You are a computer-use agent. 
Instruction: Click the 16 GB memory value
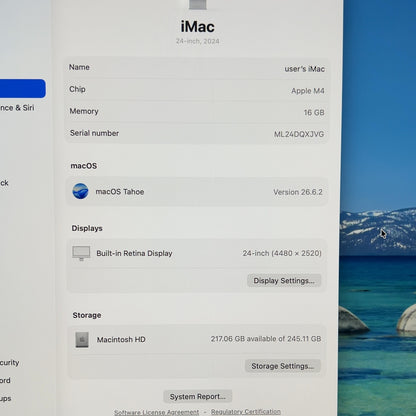click(x=314, y=113)
